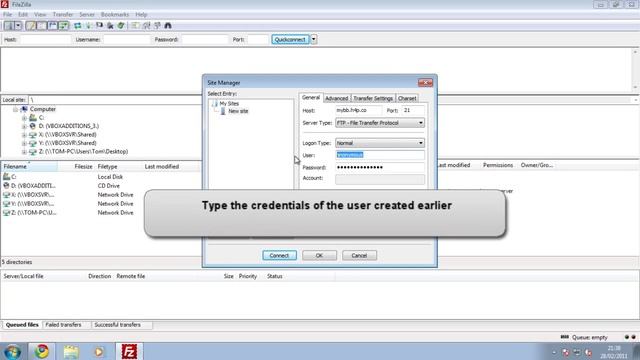
Task: Select the Queued files tab
Action: click(22, 325)
